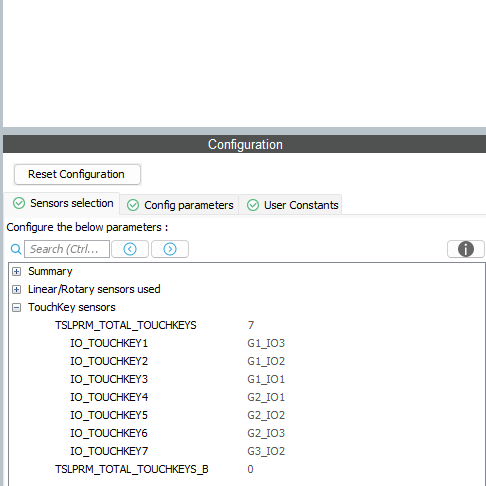Select the IO_TOUCHKEY4 row label
Viewport: 486px width, 486px height.
[109, 397]
